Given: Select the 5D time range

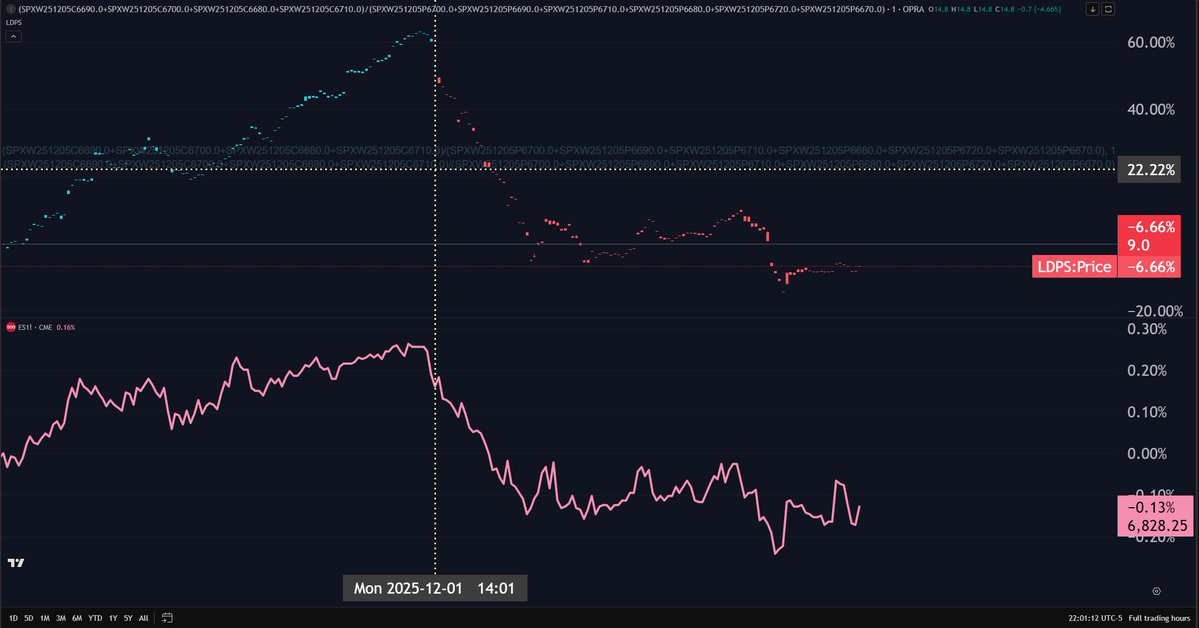Looking at the screenshot, I should coord(28,618).
